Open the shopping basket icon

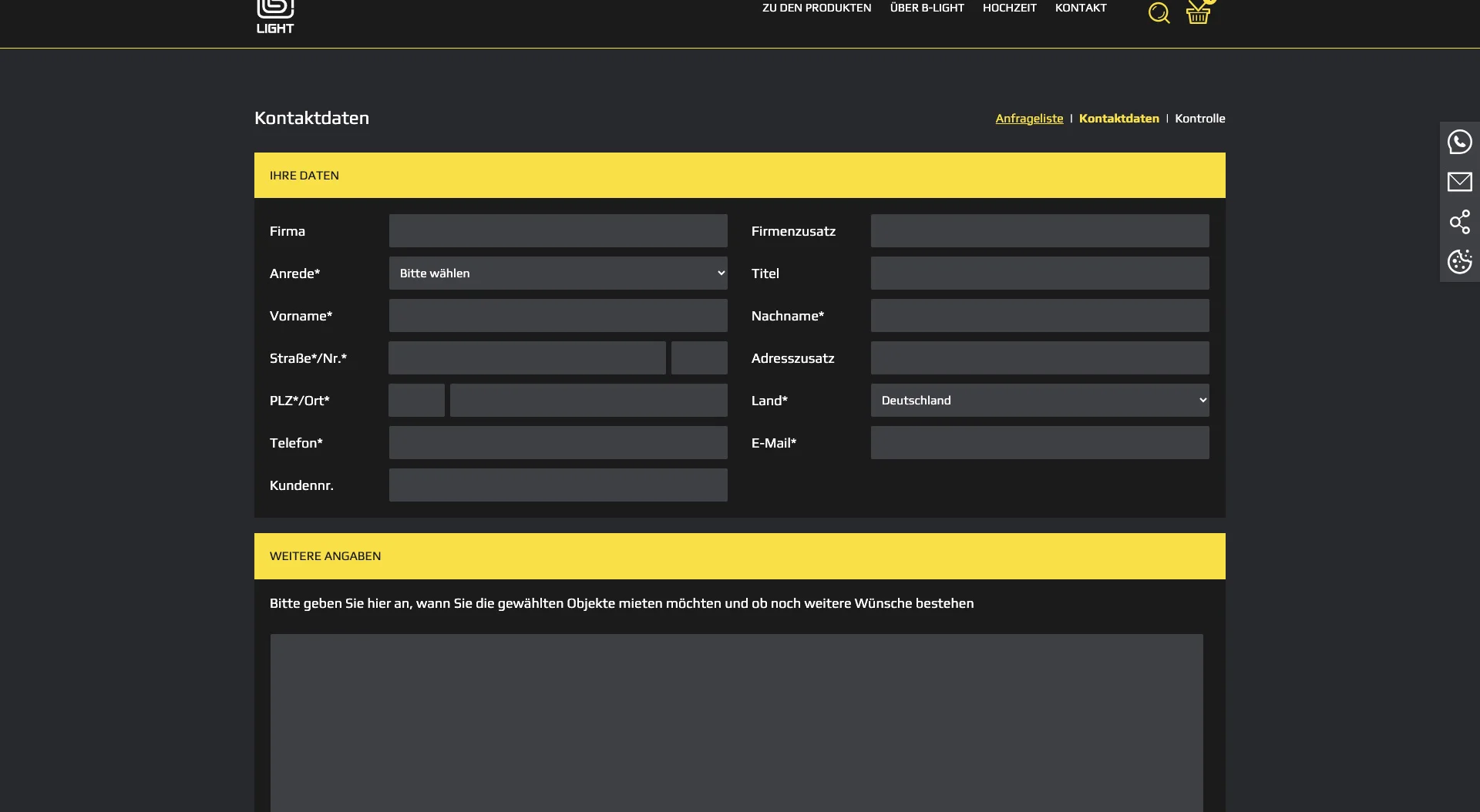coord(1198,13)
